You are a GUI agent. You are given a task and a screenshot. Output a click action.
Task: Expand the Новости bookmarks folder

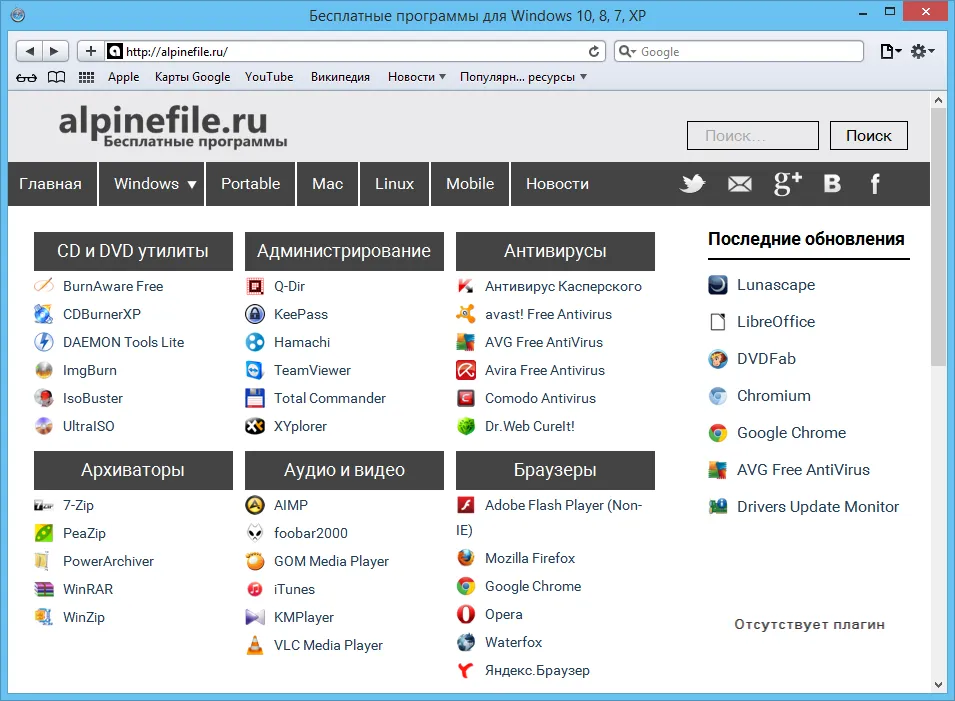417,77
